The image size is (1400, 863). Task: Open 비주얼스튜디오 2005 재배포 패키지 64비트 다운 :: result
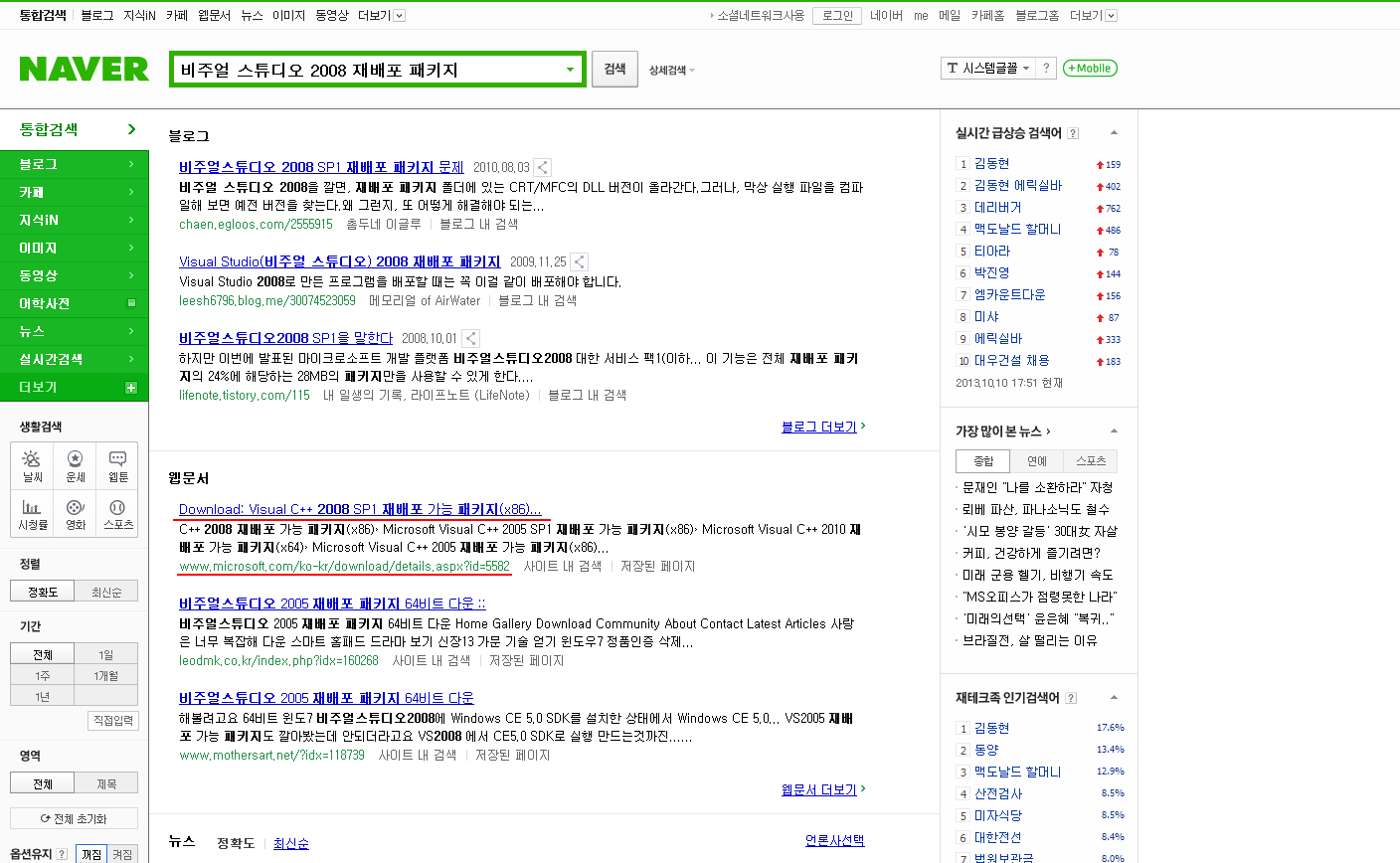tap(332, 604)
